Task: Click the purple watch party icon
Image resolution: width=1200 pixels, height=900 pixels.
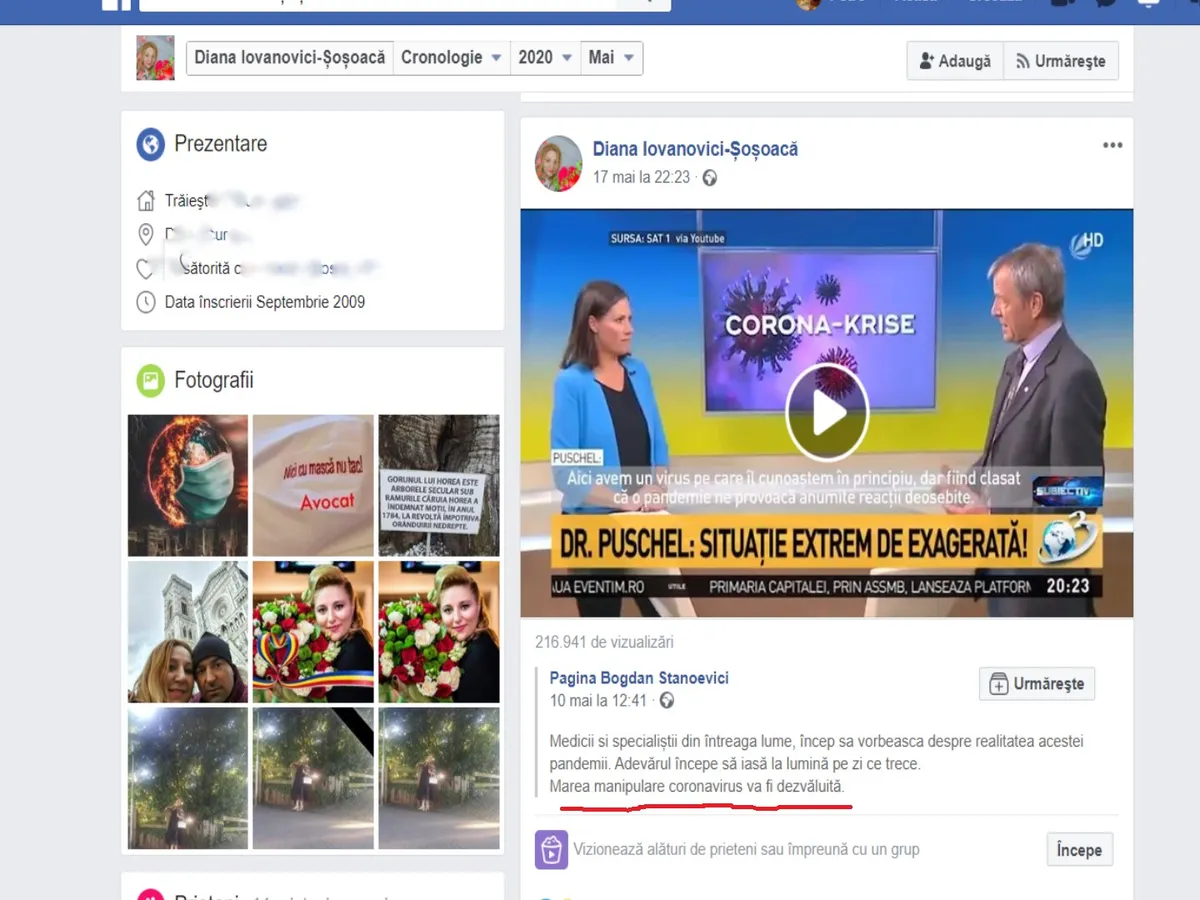Action: pyautogui.click(x=551, y=849)
